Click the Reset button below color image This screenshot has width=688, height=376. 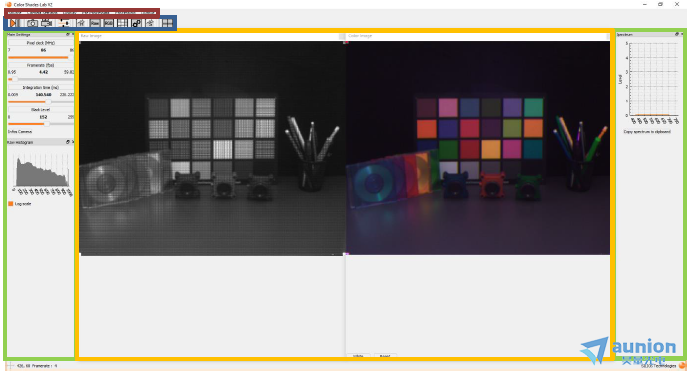385,356
